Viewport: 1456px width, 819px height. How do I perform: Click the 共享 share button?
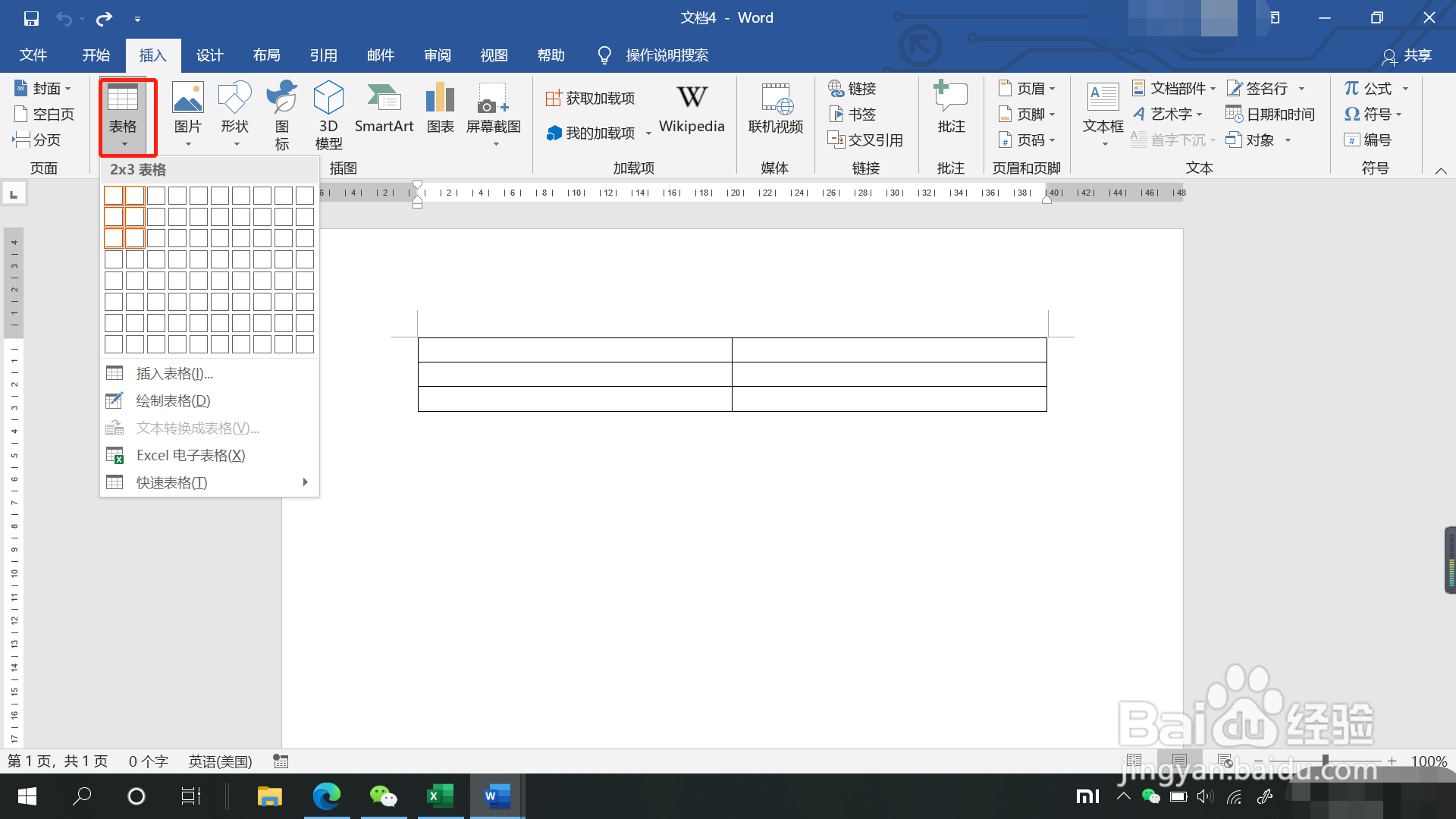click(1407, 55)
